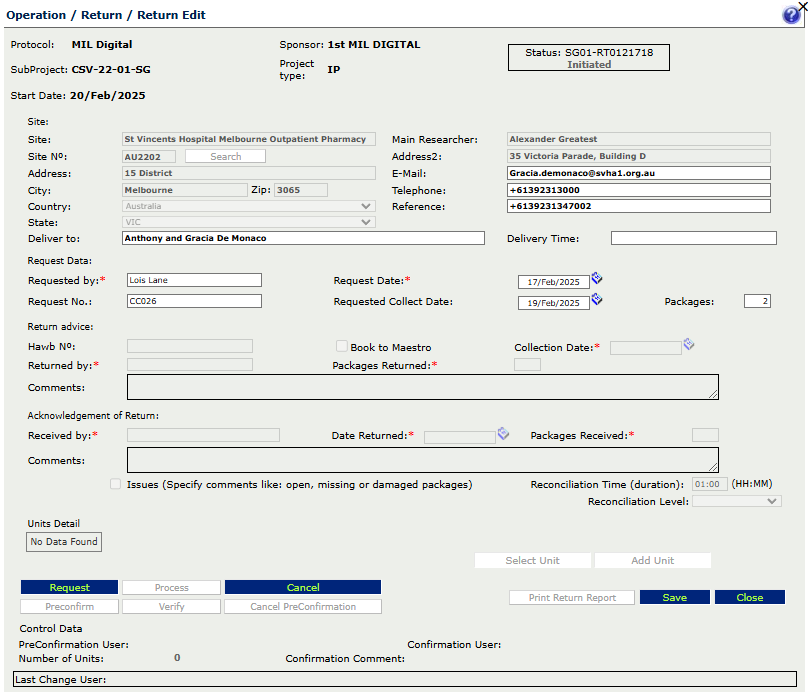Click the Hawb No field
Viewport: 808px width, 692px height.
tap(190, 346)
